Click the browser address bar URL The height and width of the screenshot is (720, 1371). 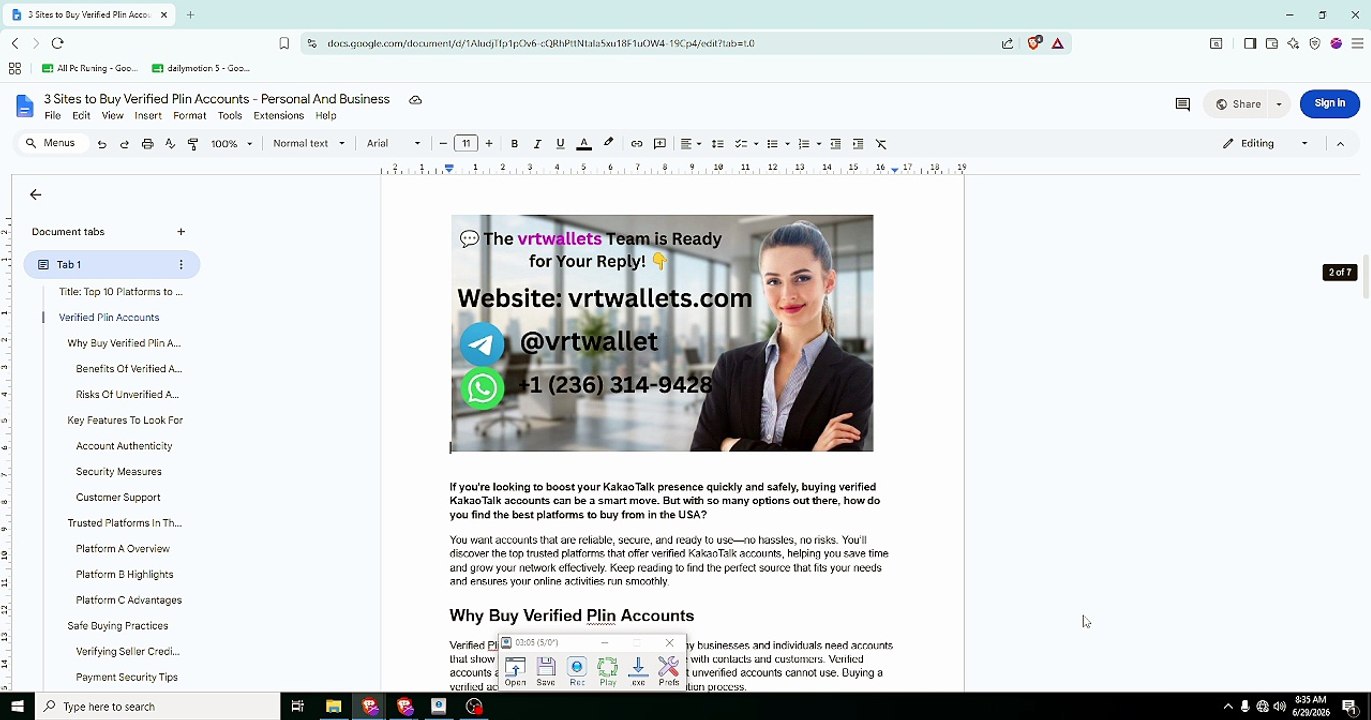541,43
